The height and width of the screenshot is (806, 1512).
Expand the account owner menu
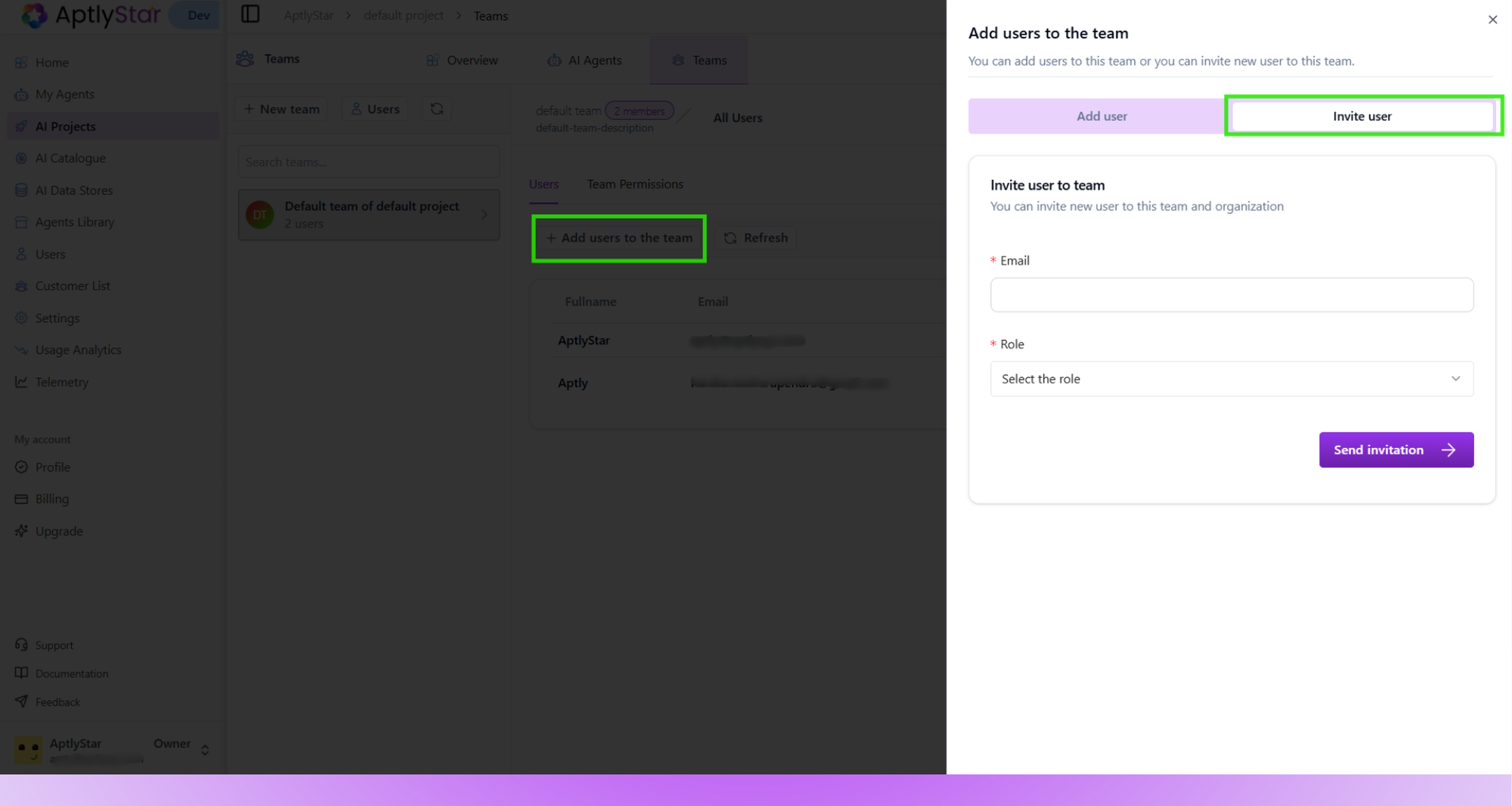pyautogui.click(x=204, y=749)
